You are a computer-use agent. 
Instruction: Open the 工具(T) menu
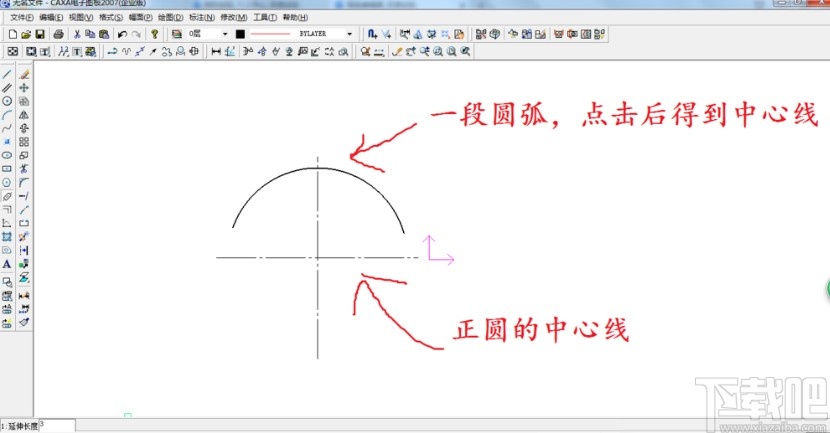pyautogui.click(x=265, y=17)
